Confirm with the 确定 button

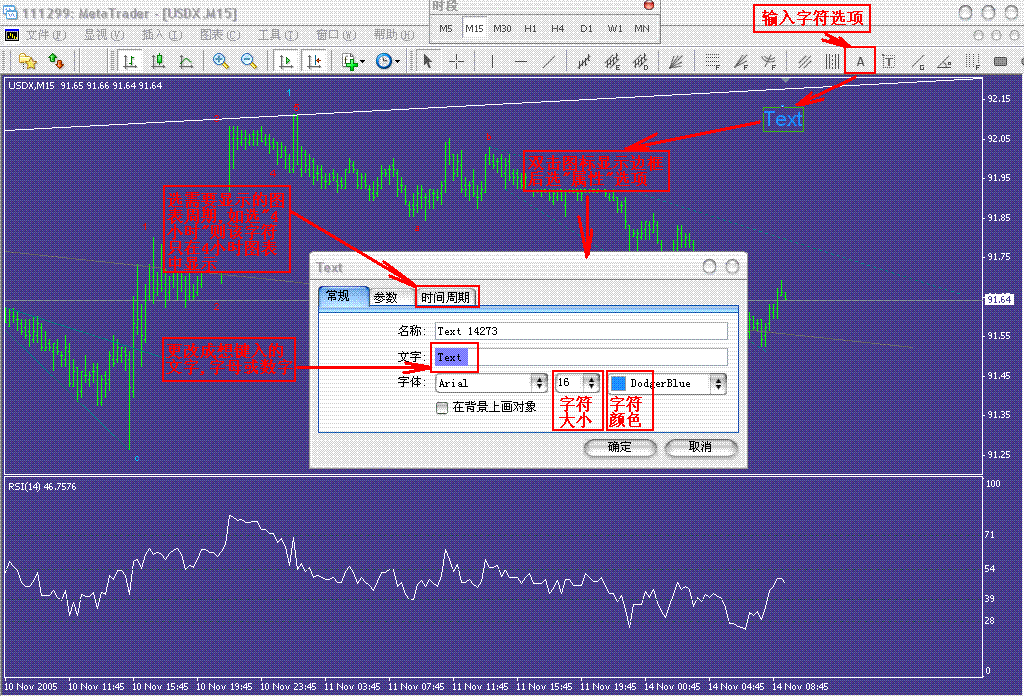(x=620, y=447)
